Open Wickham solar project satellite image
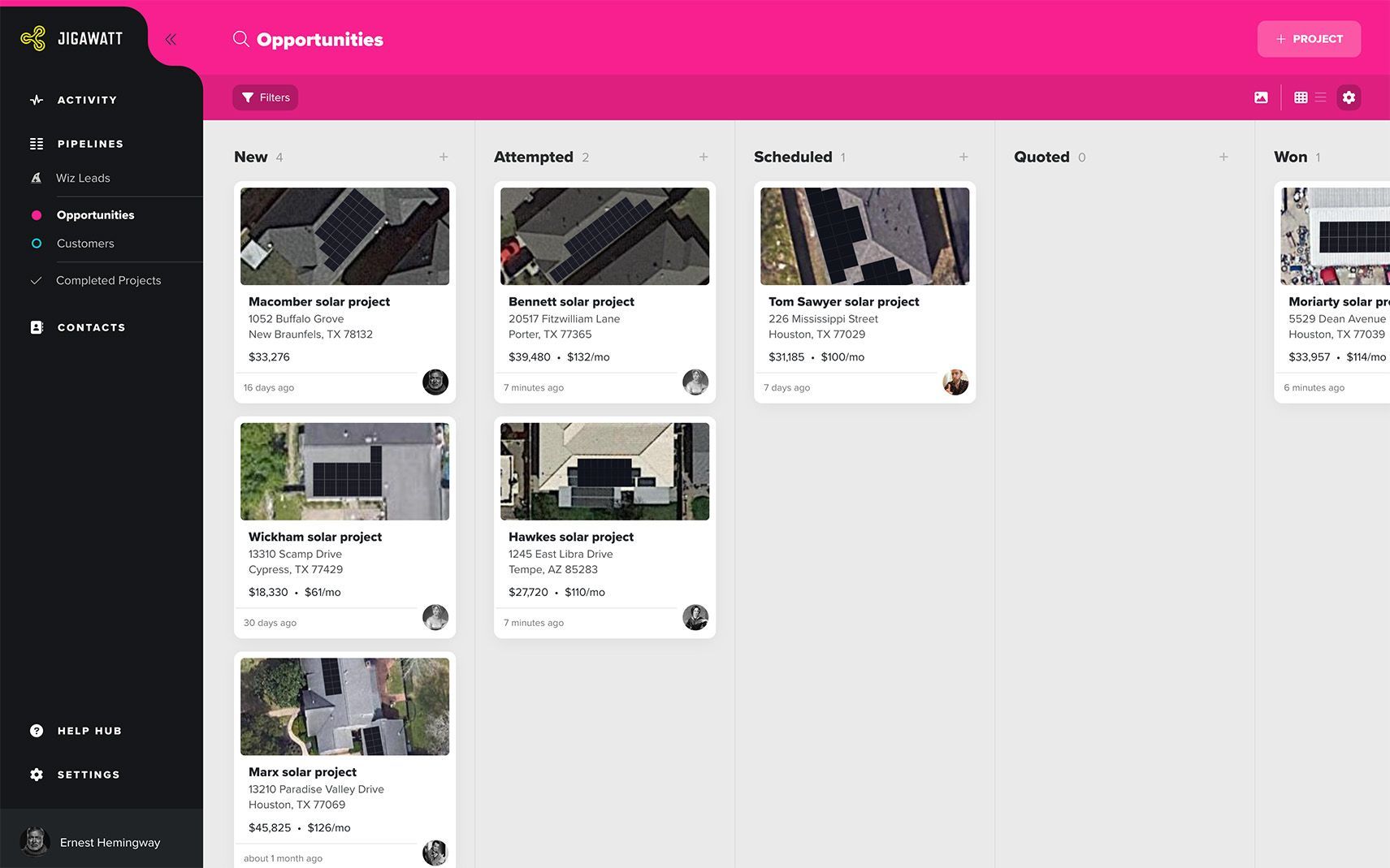Image resolution: width=1390 pixels, height=868 pixels. pos(344,472)
